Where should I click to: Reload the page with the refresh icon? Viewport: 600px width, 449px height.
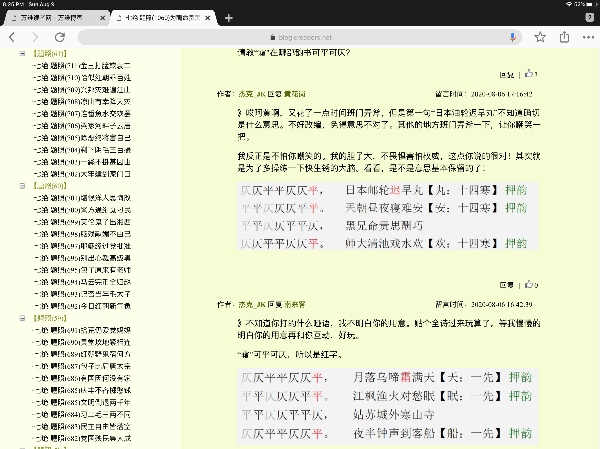60,37
